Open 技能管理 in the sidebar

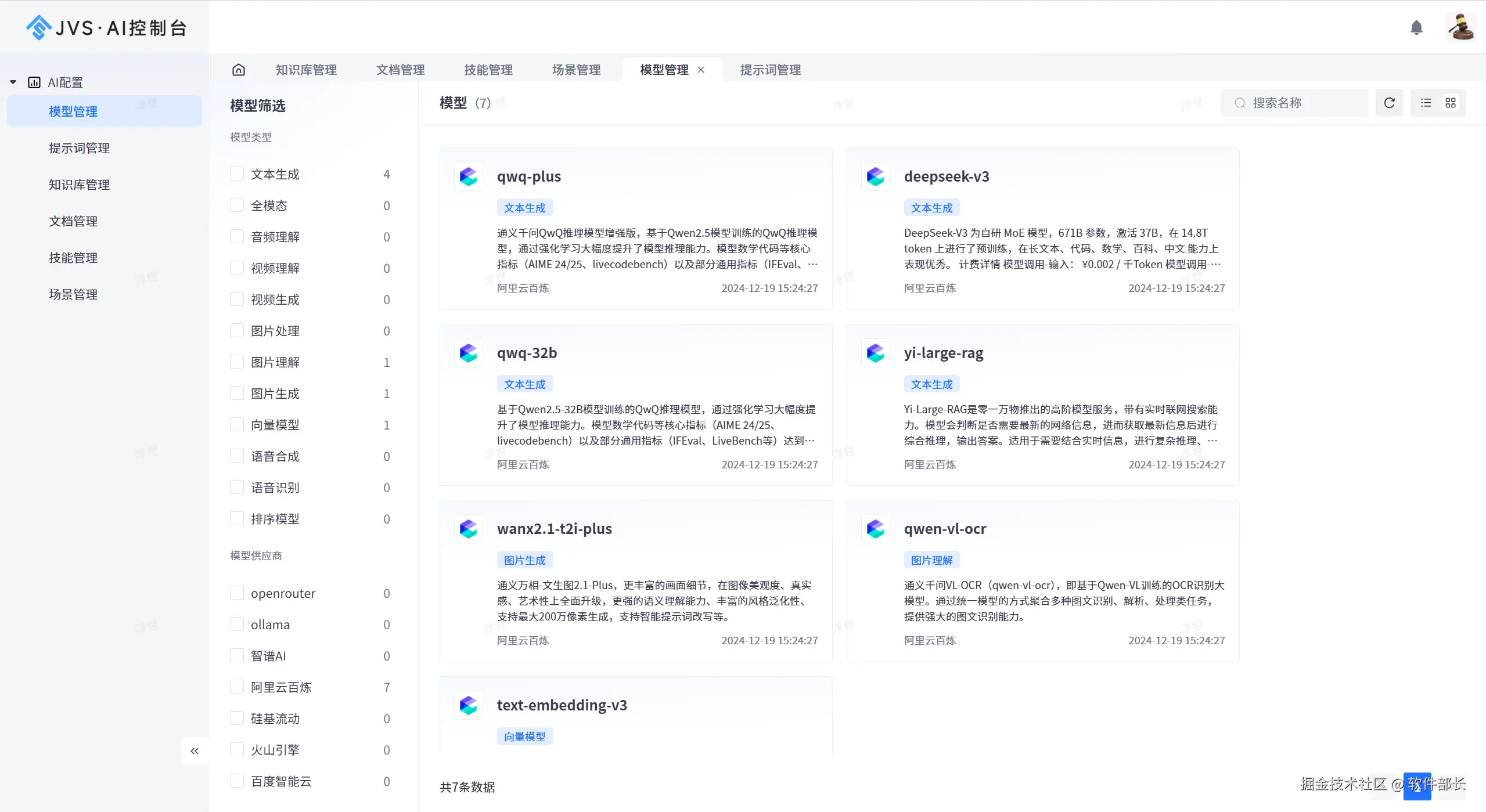(x=73, y=258)
